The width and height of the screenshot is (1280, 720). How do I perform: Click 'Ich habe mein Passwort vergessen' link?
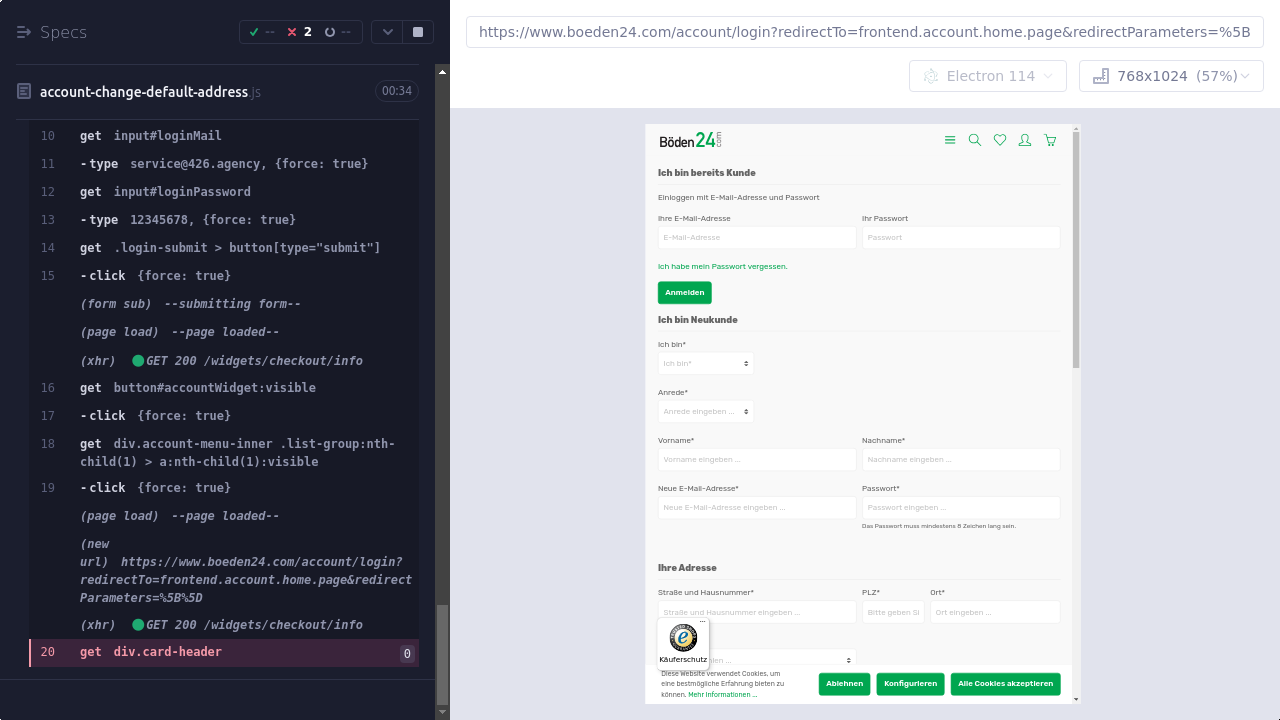click(722, 267)
